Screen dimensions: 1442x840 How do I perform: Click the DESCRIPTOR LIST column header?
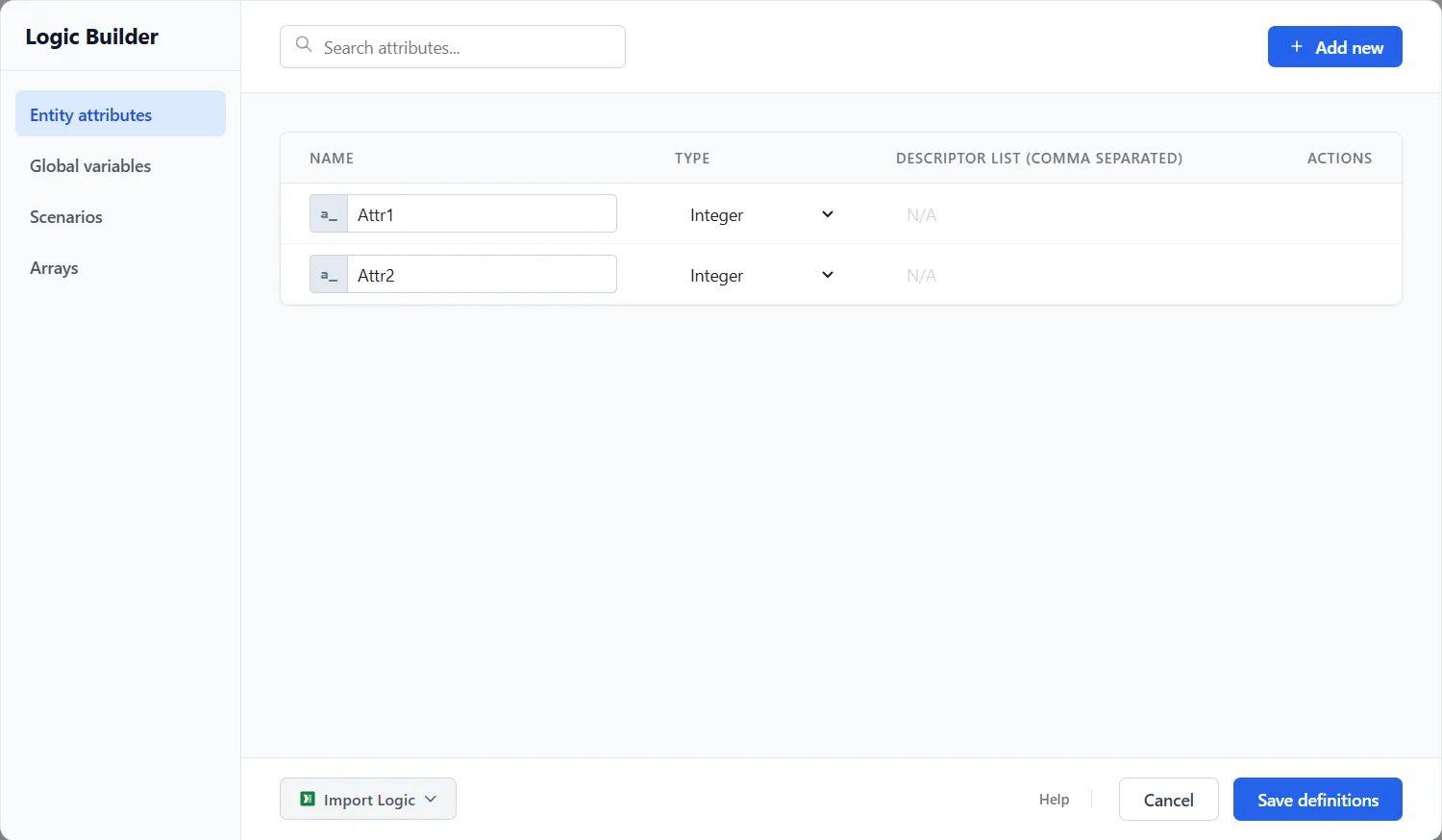coord(1039,158)
